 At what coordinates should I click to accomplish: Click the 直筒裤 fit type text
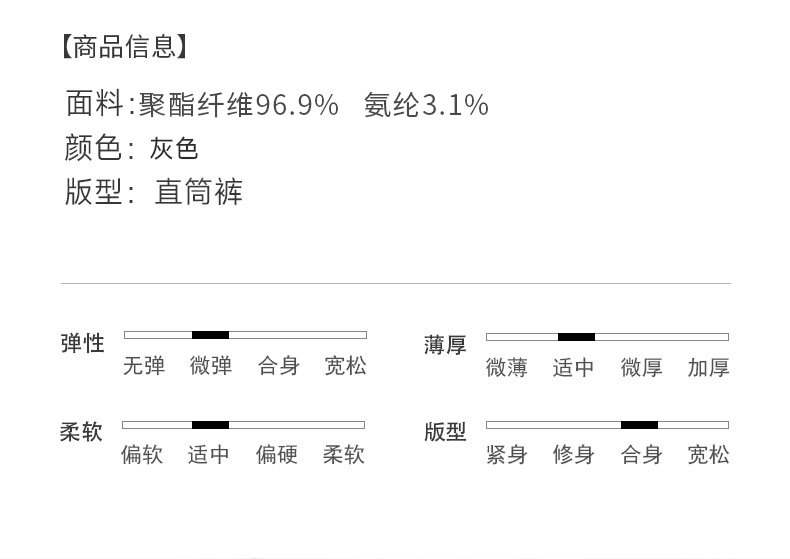(199, 192)
